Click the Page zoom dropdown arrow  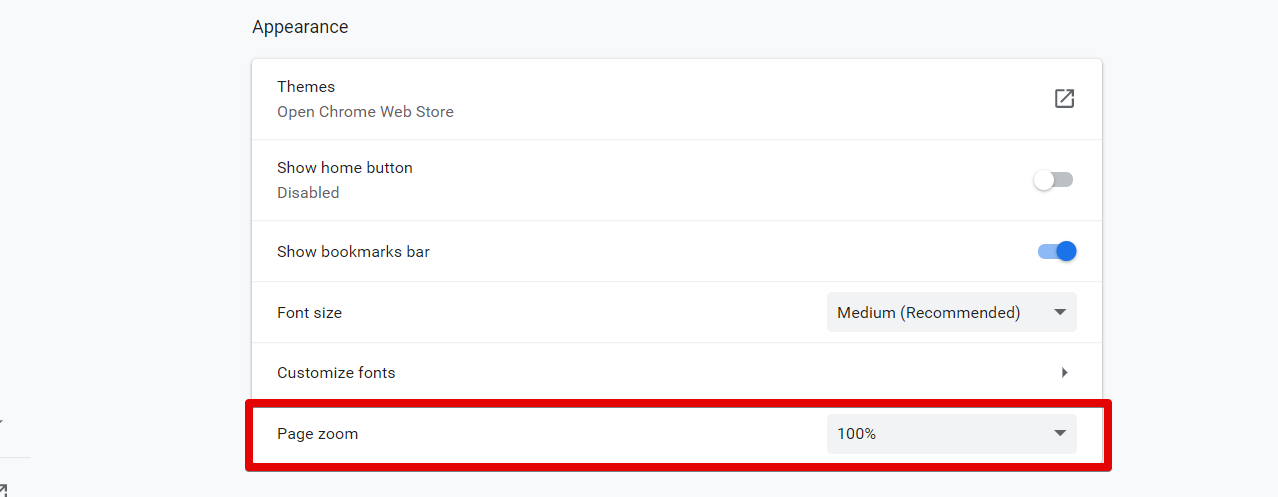click(x=1060, y=434)
